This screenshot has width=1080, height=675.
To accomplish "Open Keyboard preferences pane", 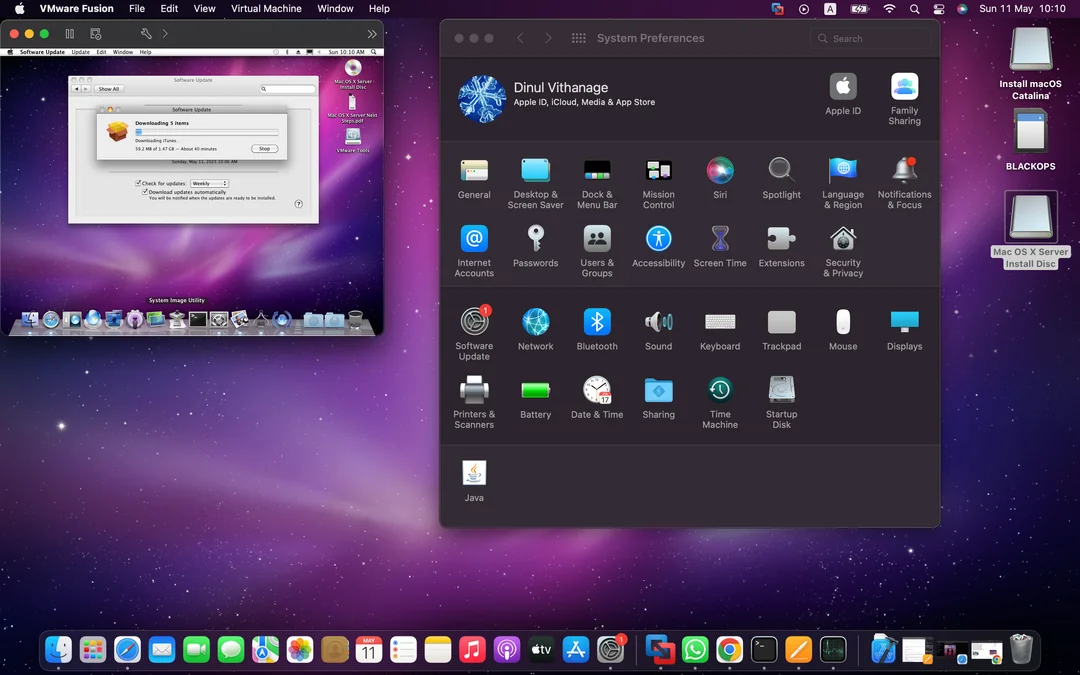I will coord(720,330).
